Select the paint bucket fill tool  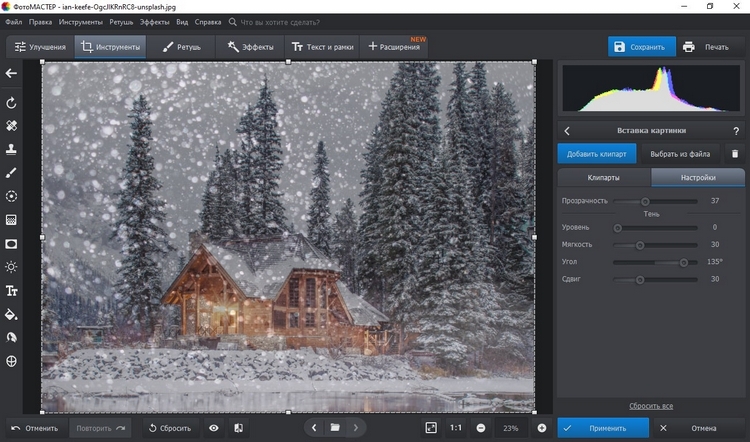(x=12, y=314)
